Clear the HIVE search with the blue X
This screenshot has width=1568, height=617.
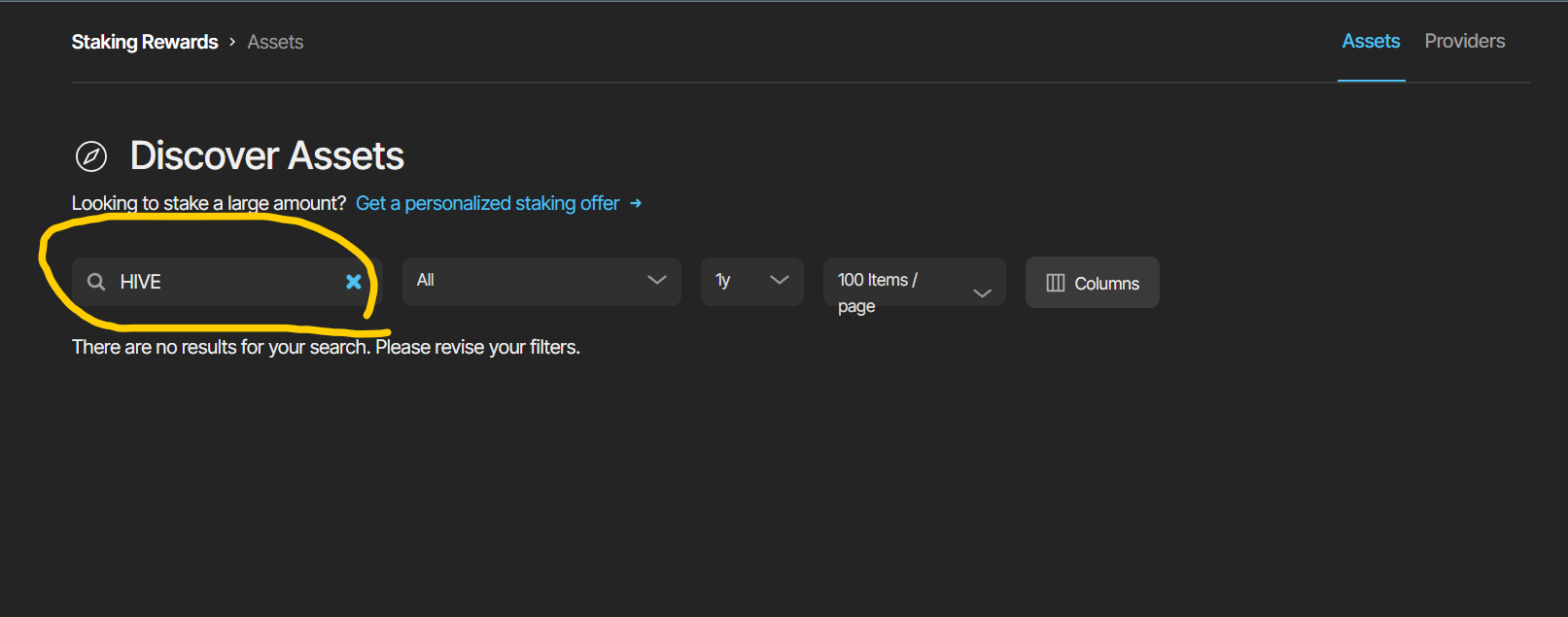[x=354, y=282]
